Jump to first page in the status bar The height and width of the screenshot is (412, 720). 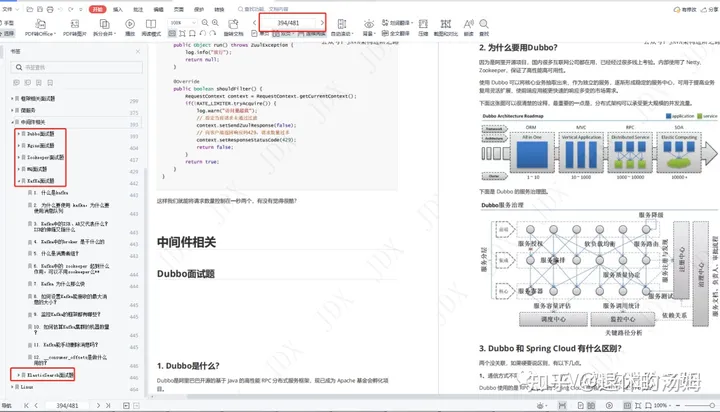tap(26, 406)
